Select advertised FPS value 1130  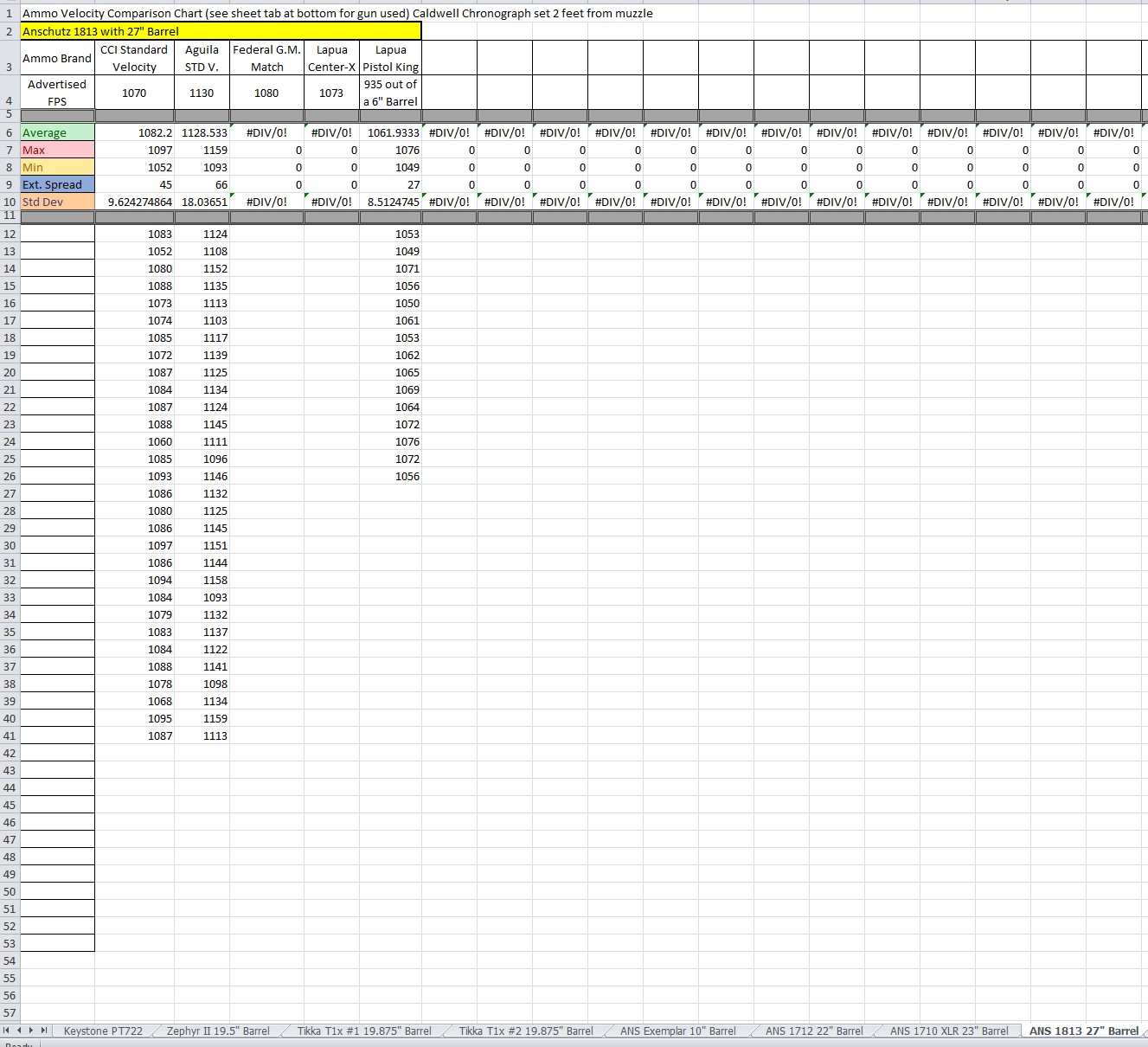point(202,93)
